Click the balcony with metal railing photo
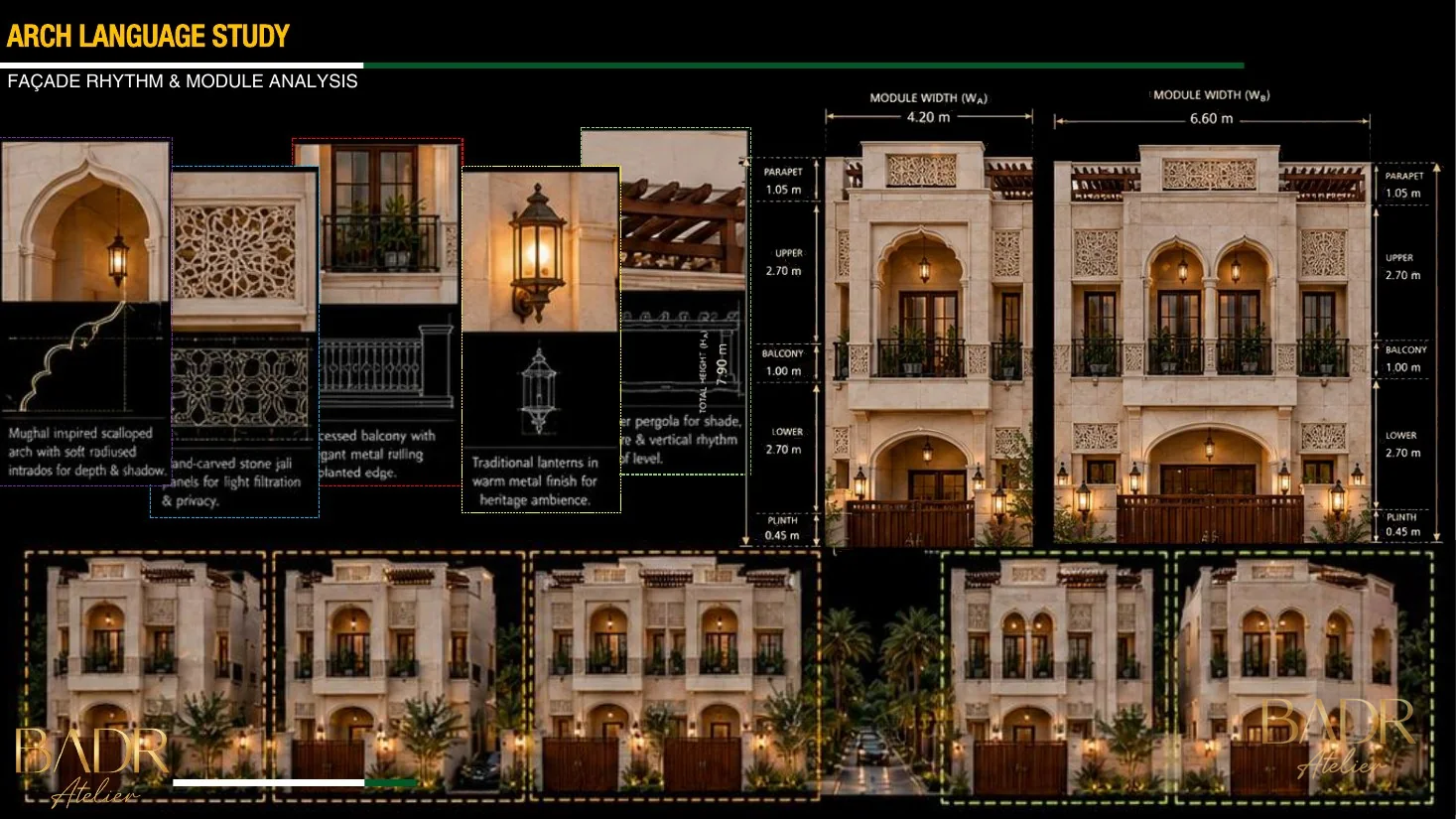Screen dimensions: 1456x819 (x=390, y=222)
